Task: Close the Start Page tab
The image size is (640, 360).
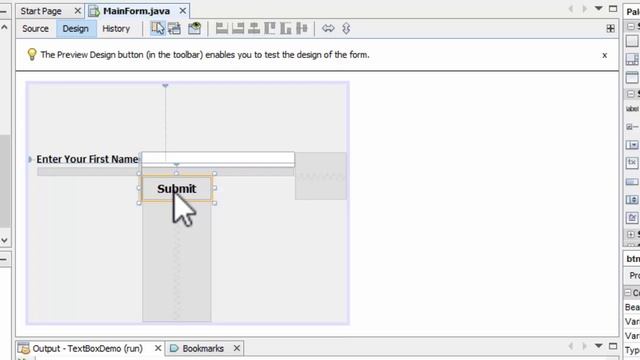Action: (x=78, y=11)
